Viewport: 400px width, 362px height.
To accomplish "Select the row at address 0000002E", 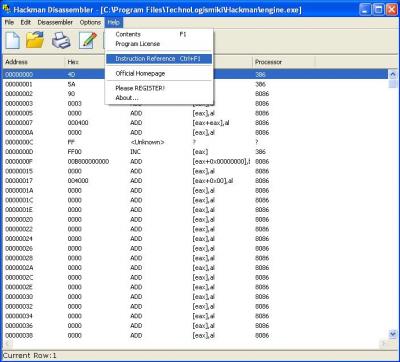I will tap(196, 287).
